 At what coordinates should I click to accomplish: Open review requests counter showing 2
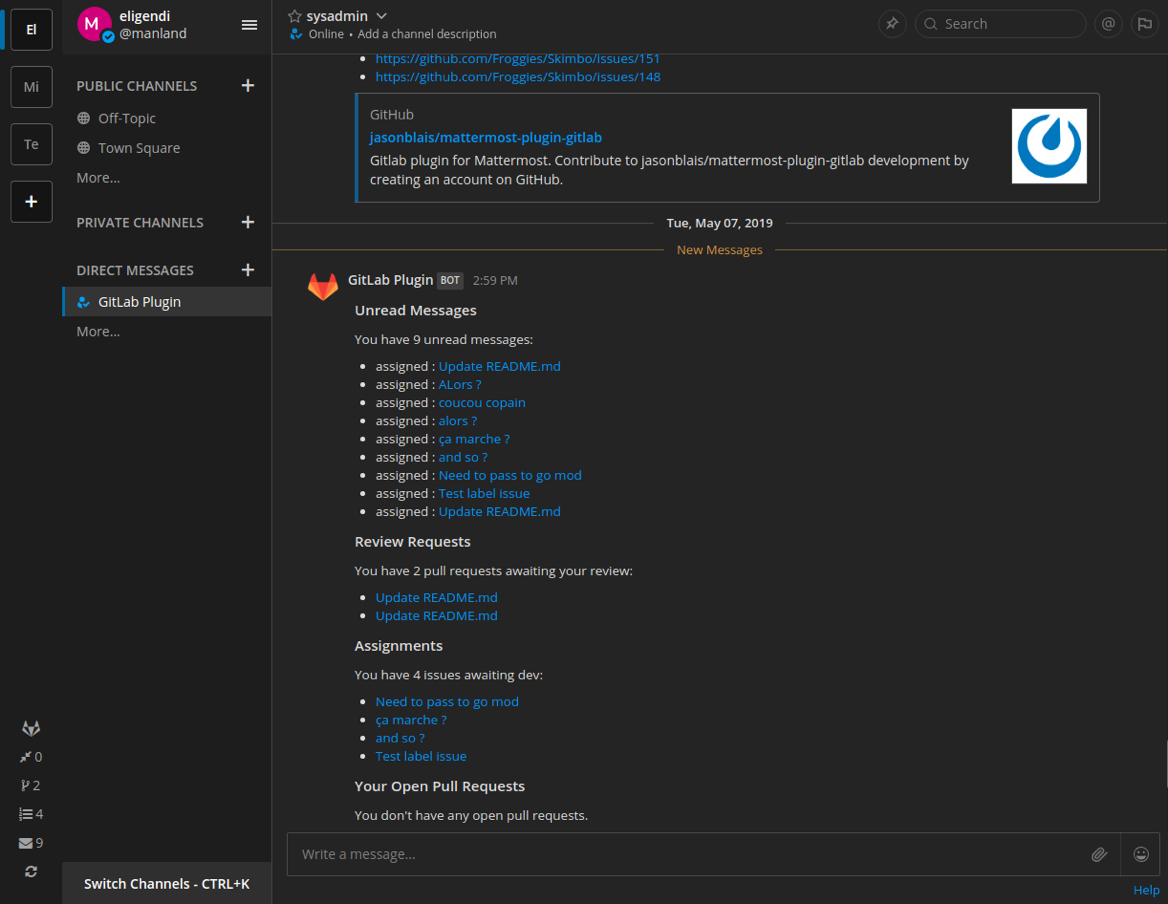pyautogui.click(x=31, y=786)
